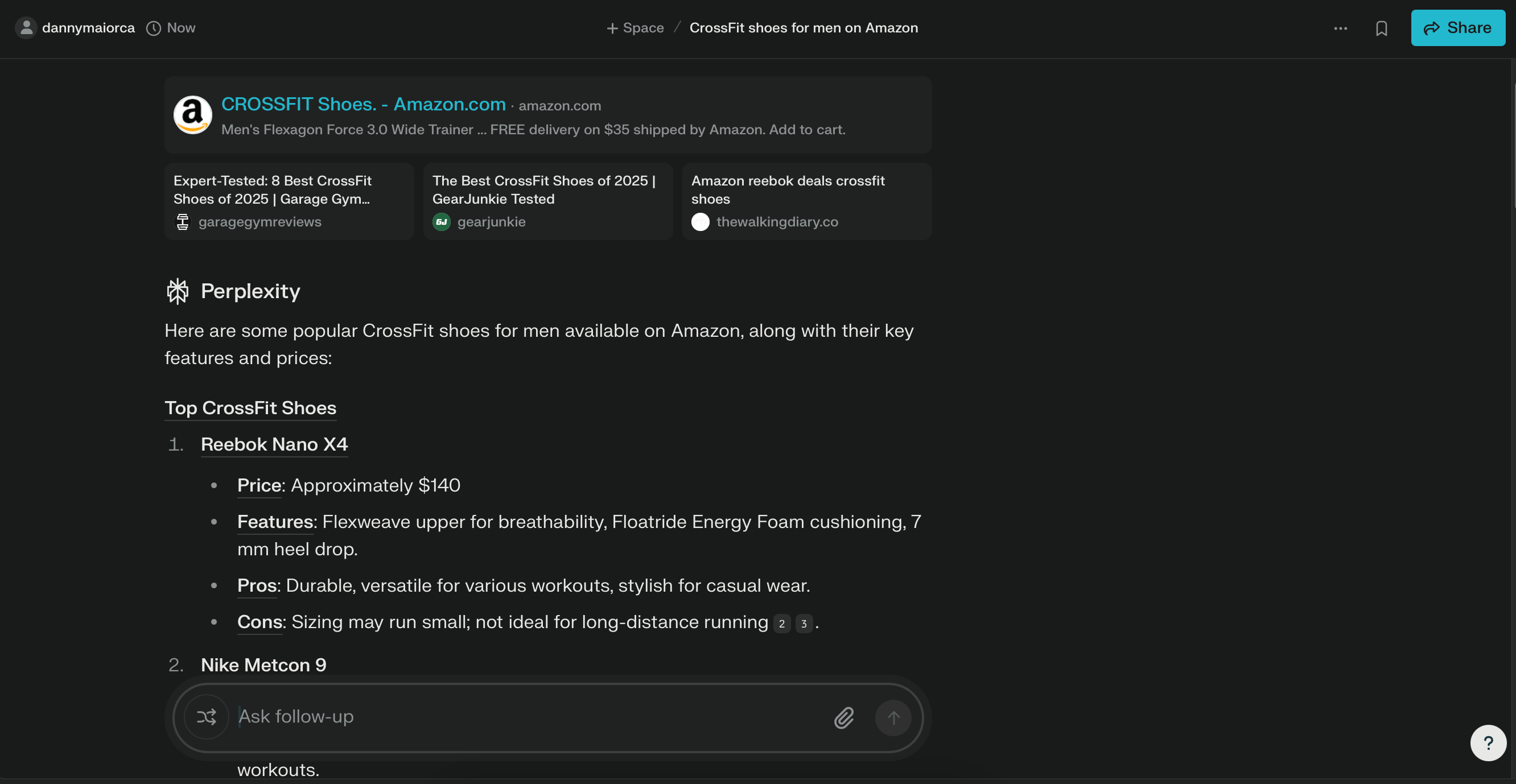Click the attach file paperclip icon

pyautogui.click(x=844, y=717)
